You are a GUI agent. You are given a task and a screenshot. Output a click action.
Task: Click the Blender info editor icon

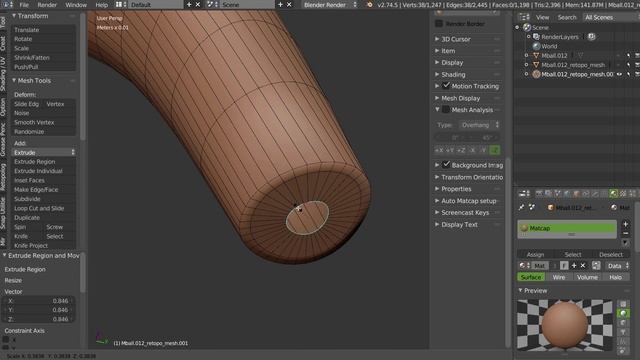7,4
